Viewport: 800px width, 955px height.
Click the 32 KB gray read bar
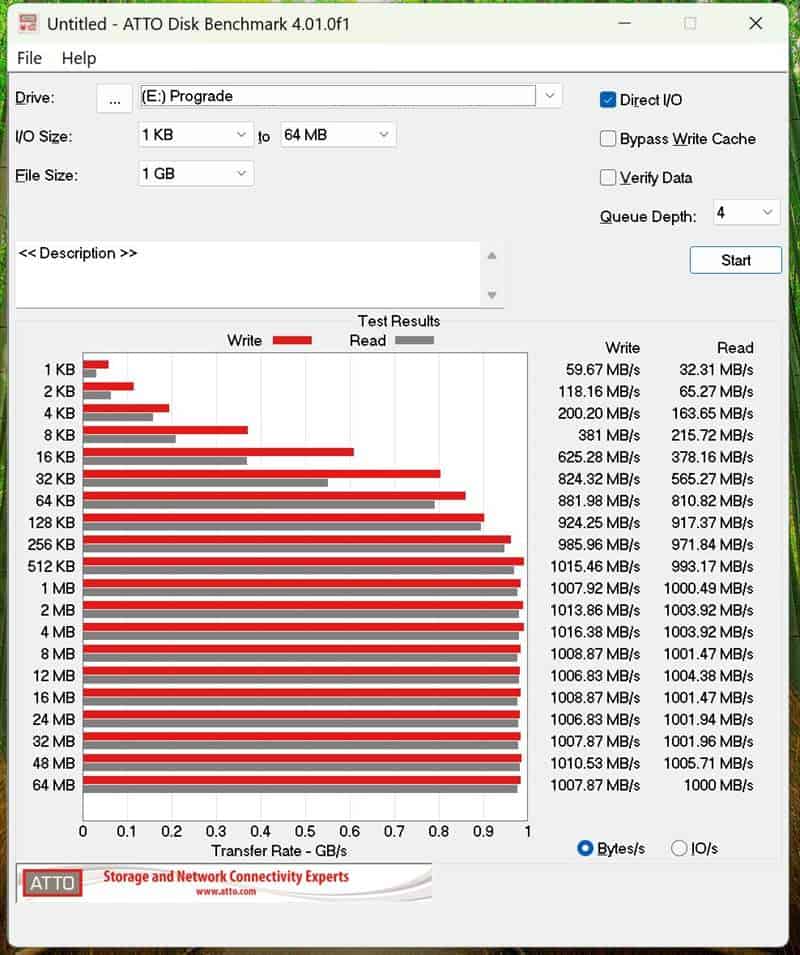click(x=205, y=482)
